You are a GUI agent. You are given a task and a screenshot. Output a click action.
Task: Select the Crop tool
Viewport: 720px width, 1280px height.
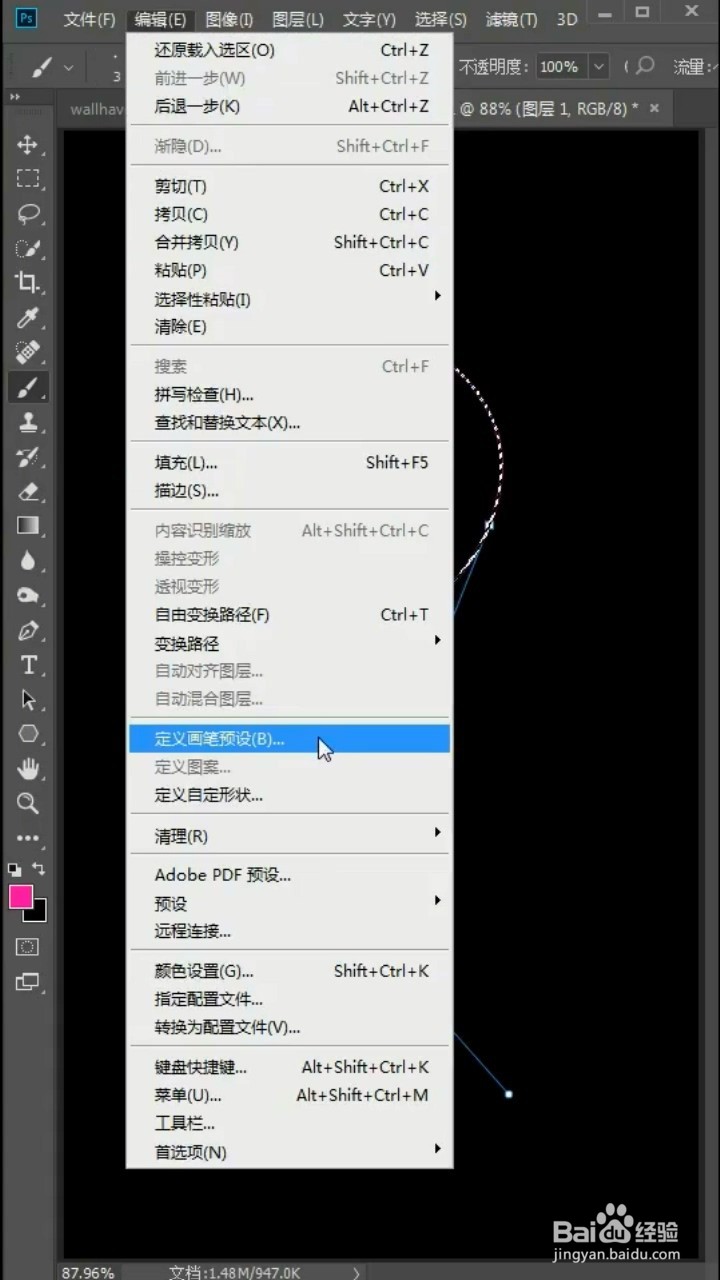(x=28, y=283)
